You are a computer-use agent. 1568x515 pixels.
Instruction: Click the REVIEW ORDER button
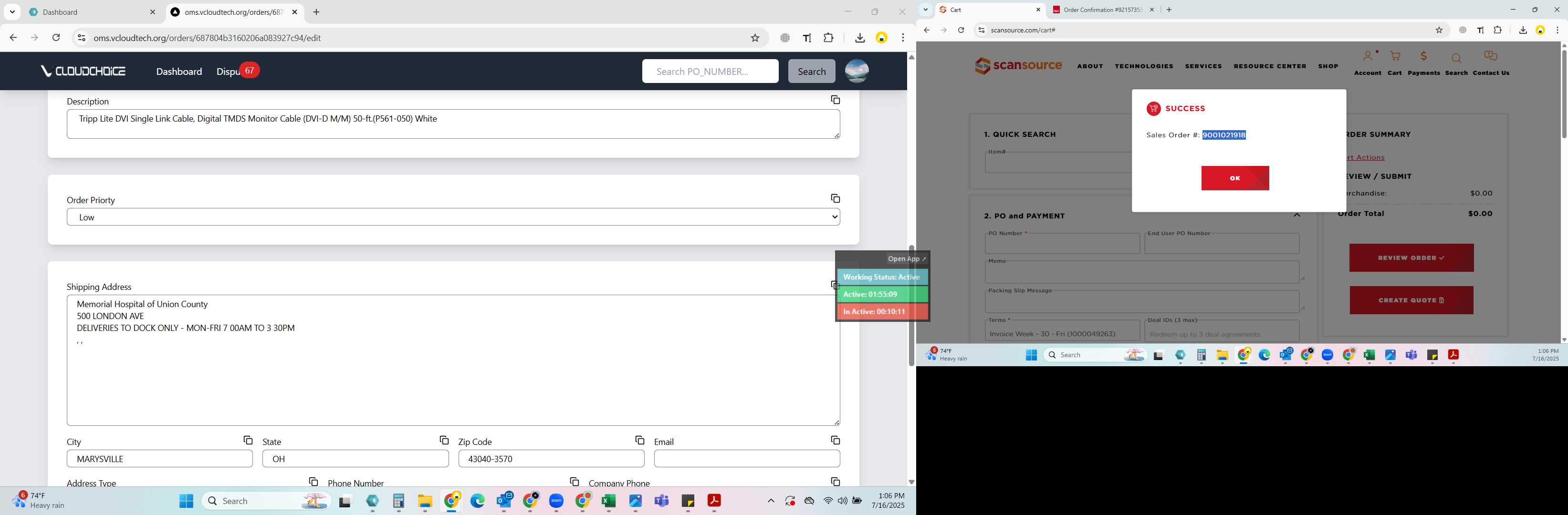(1411, 258)
